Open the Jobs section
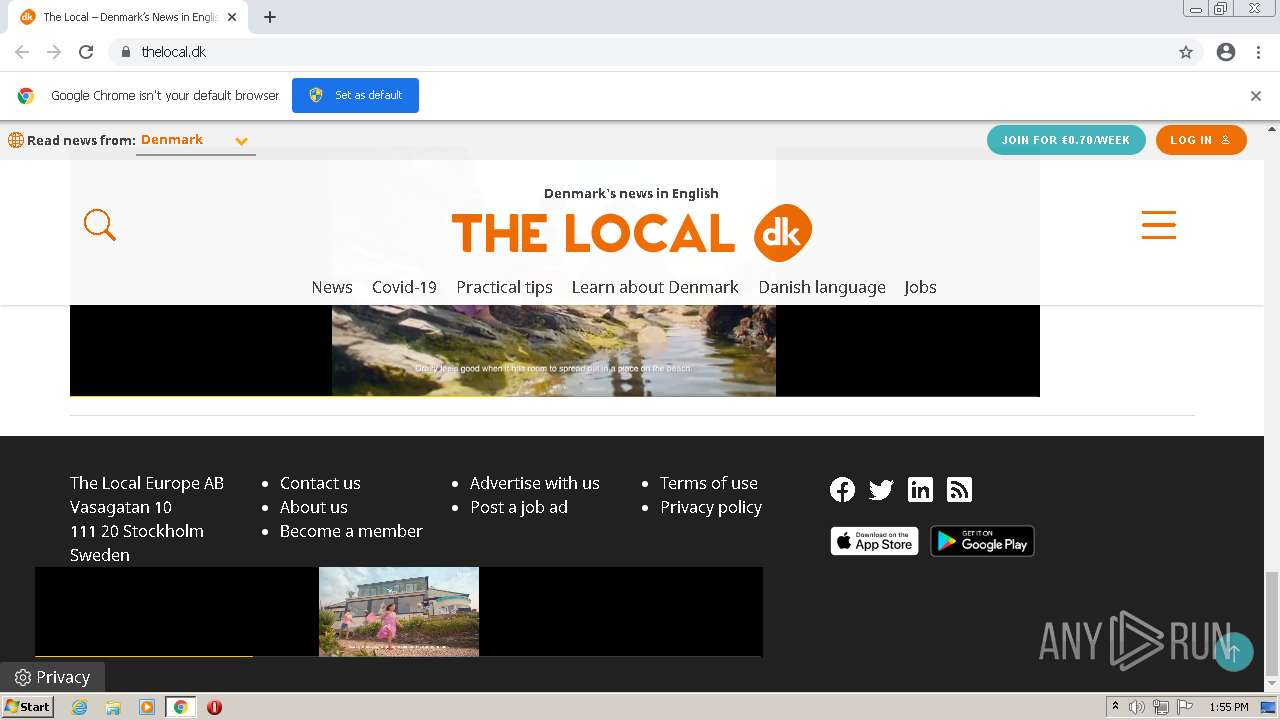Image resolution: width=1280 pixels, height=720 pixels. (920, 287)
